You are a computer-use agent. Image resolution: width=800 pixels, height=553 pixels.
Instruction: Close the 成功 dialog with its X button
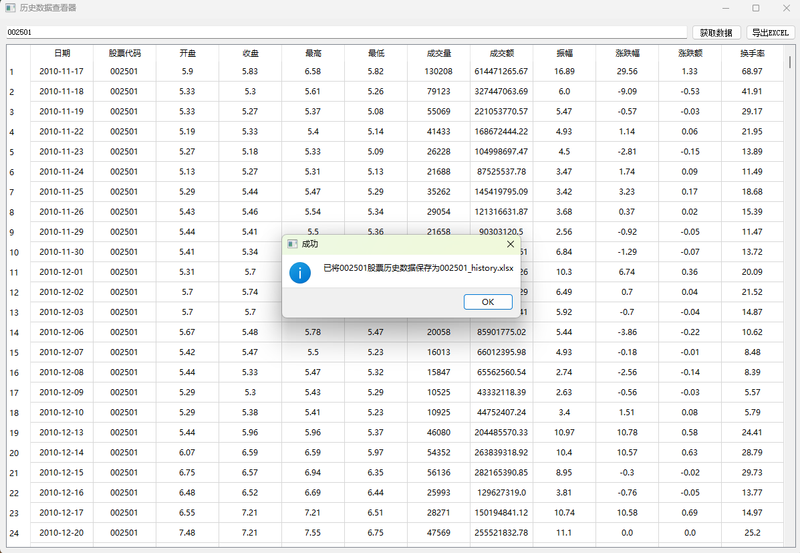[x=510, y=243]
